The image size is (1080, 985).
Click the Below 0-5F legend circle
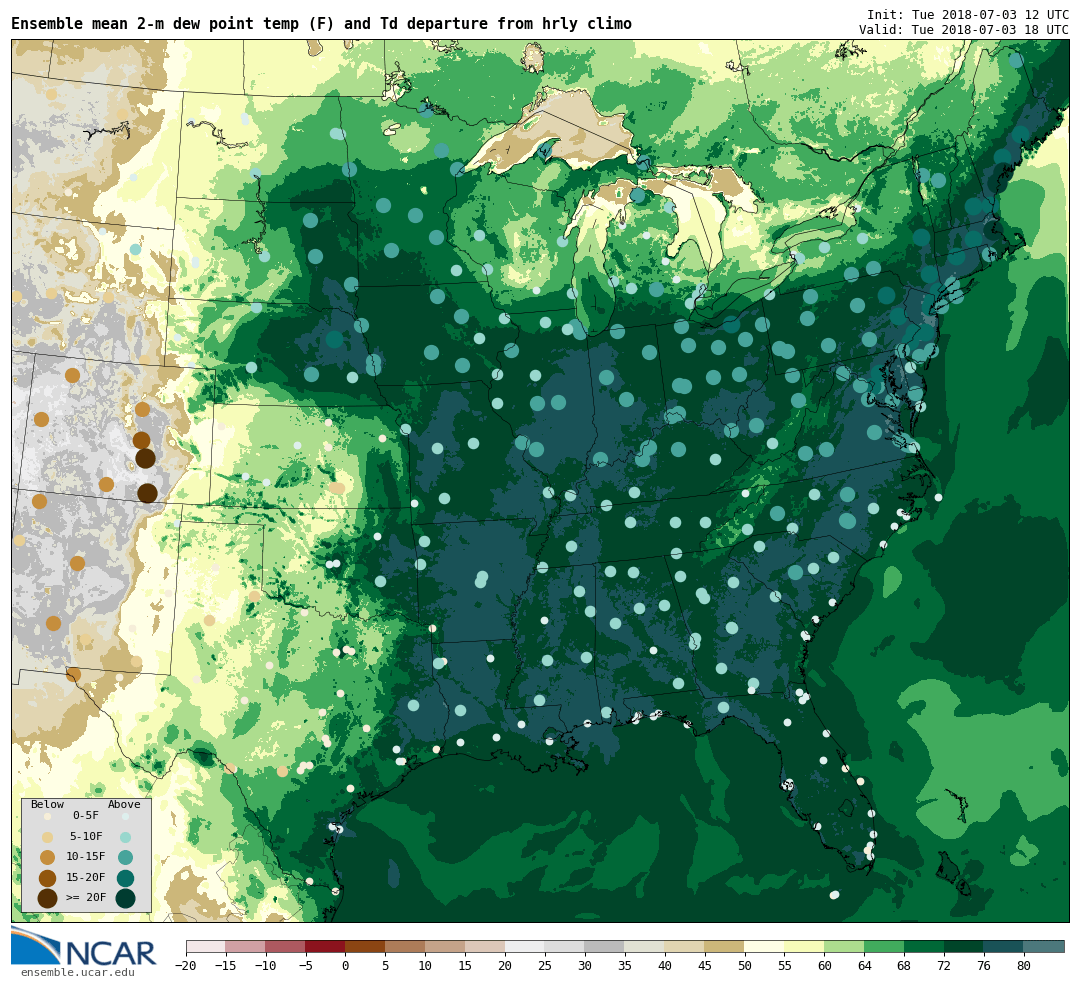coord(48,816)
